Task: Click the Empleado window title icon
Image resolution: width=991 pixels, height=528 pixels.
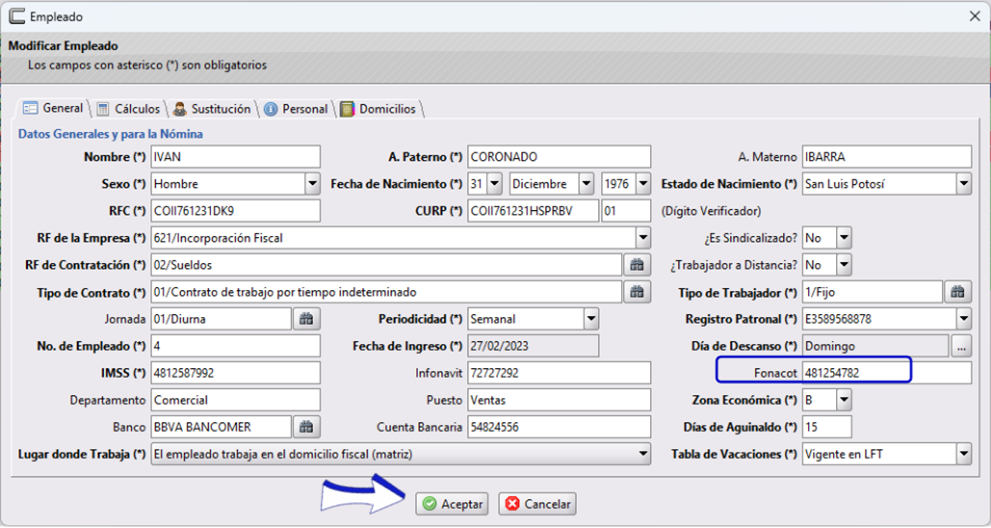Action: pos(17,16)
